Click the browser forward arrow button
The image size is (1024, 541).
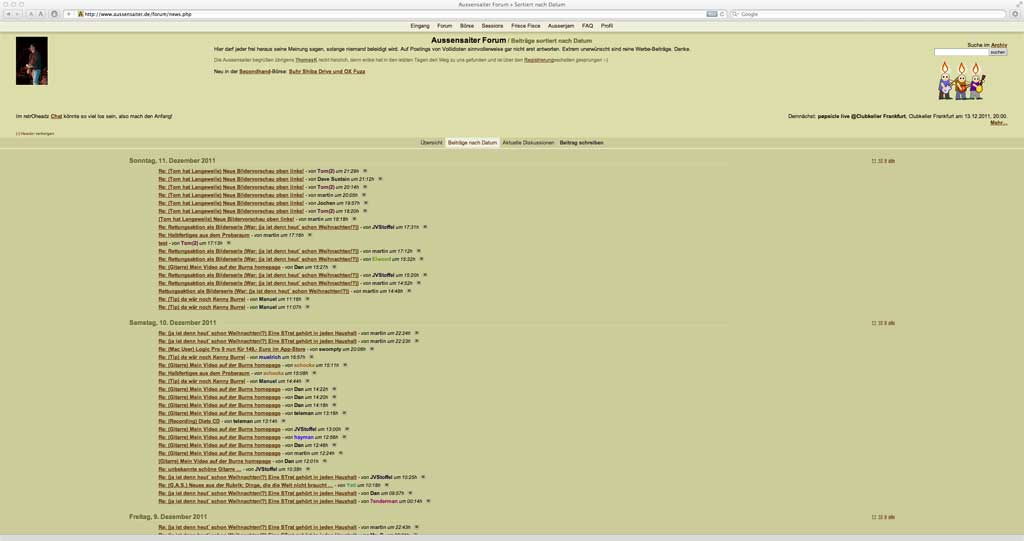tap(17, 14)
